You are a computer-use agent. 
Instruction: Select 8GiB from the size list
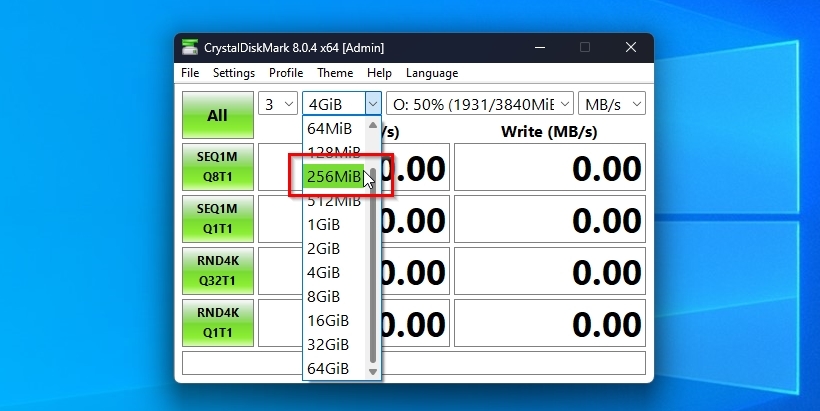coord(335,296)
